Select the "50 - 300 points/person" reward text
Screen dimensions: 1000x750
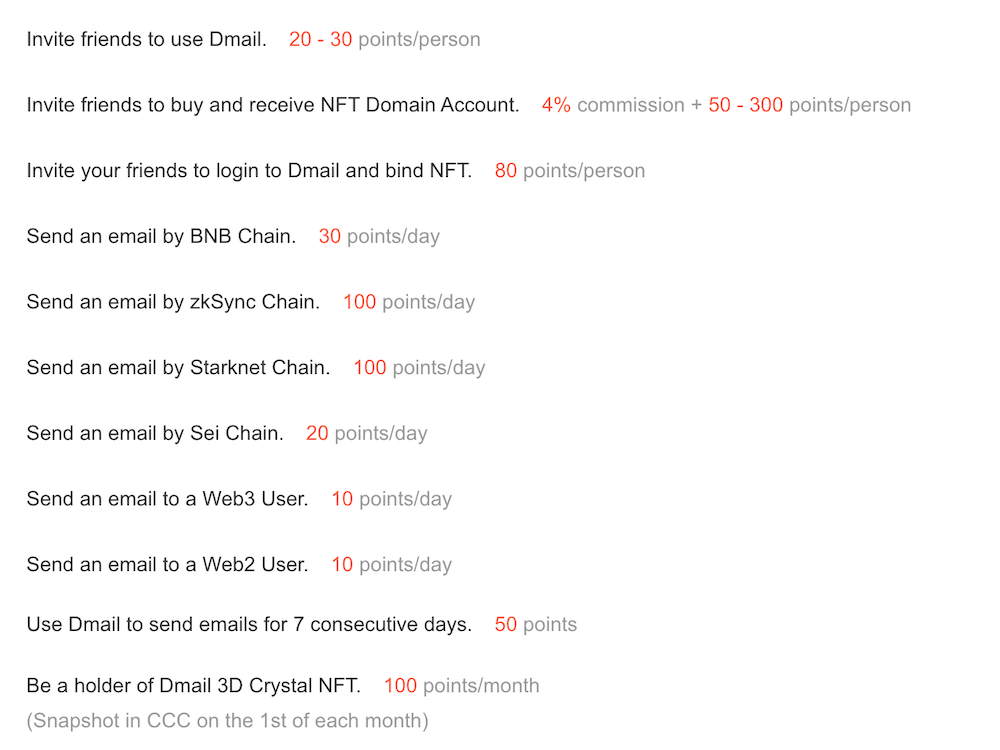click(x=809, y=105)
